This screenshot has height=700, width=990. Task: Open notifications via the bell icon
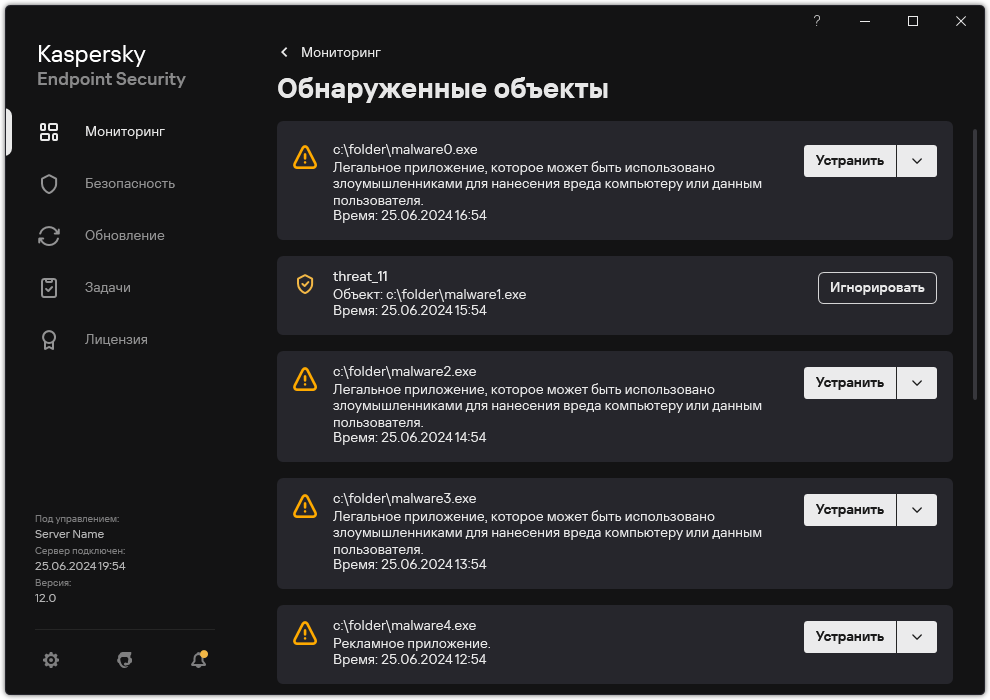click(x=198, y=660)
